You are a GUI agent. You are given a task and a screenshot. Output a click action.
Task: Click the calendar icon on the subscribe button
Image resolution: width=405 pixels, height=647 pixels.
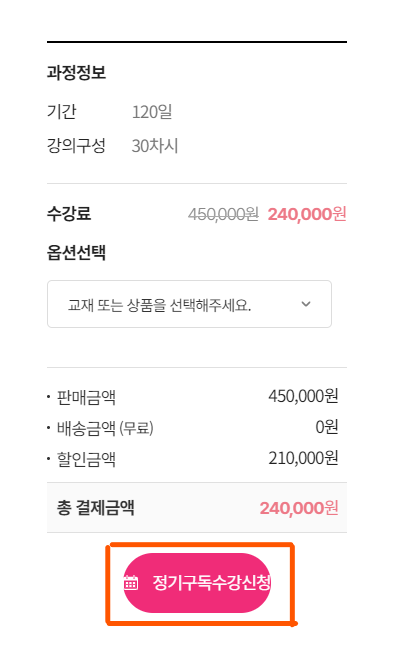pos(131,583)
